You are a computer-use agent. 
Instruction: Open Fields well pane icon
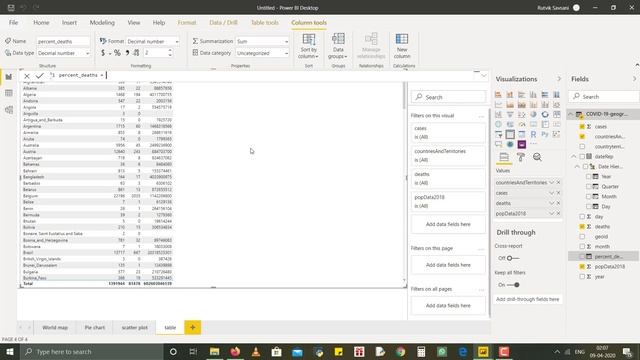coord(504,157)
